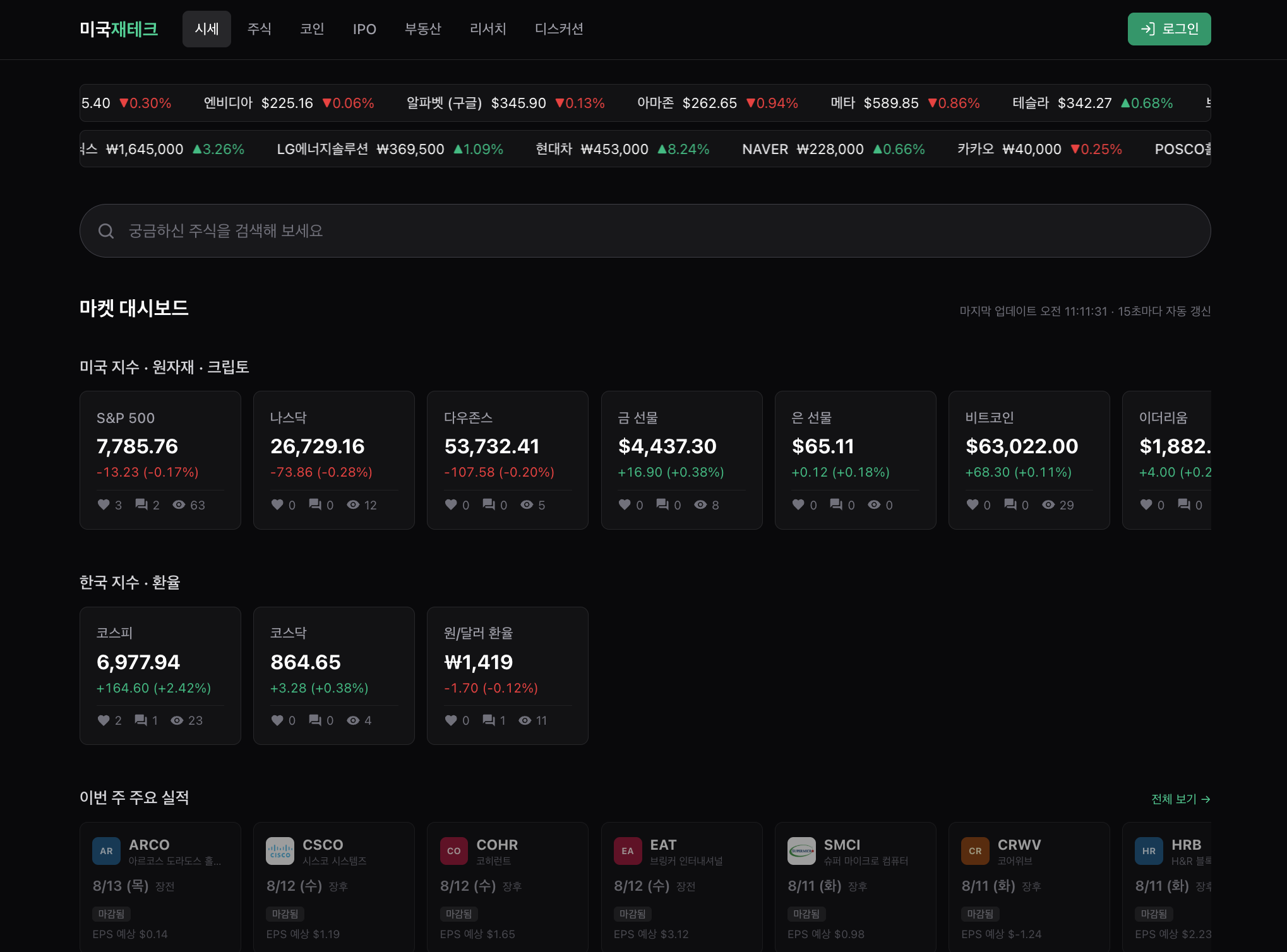The image size is (1287, 952).
Task: Click the 메타 ticker item
Action: pos(905,103)
